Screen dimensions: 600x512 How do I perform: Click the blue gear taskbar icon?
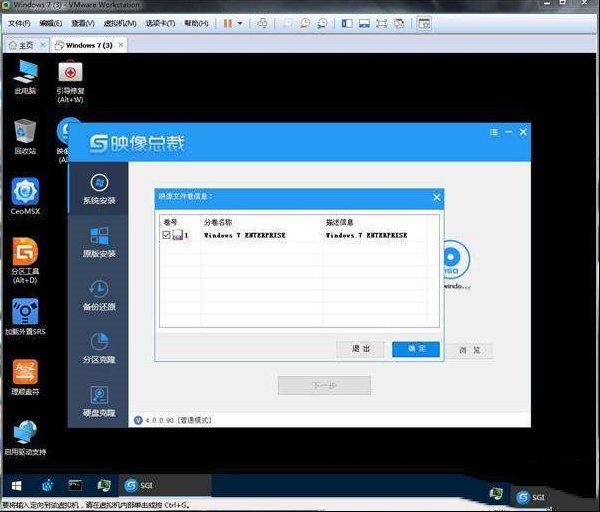click(48, 486)
